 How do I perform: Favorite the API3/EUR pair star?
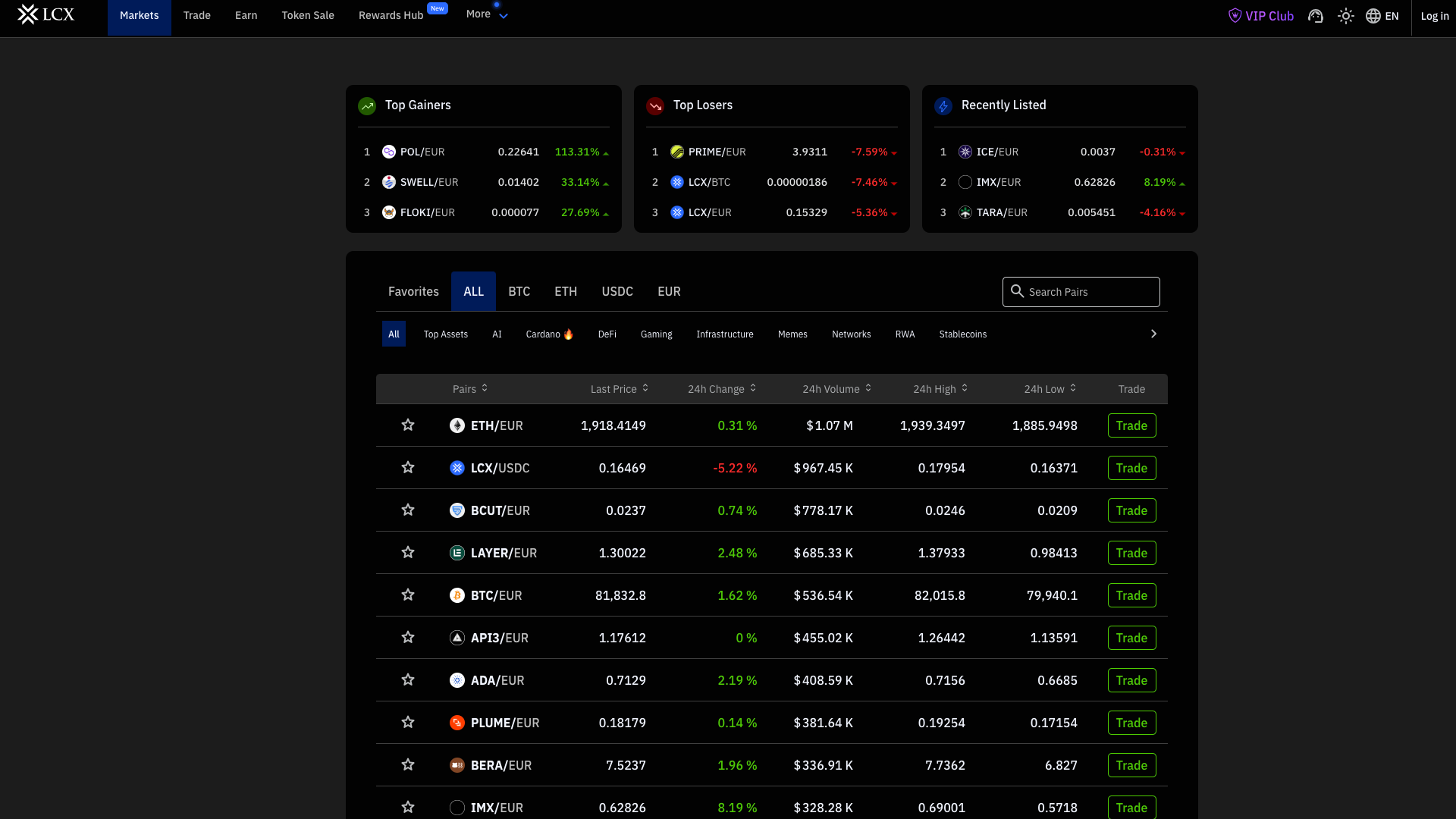tap(408, 637)
